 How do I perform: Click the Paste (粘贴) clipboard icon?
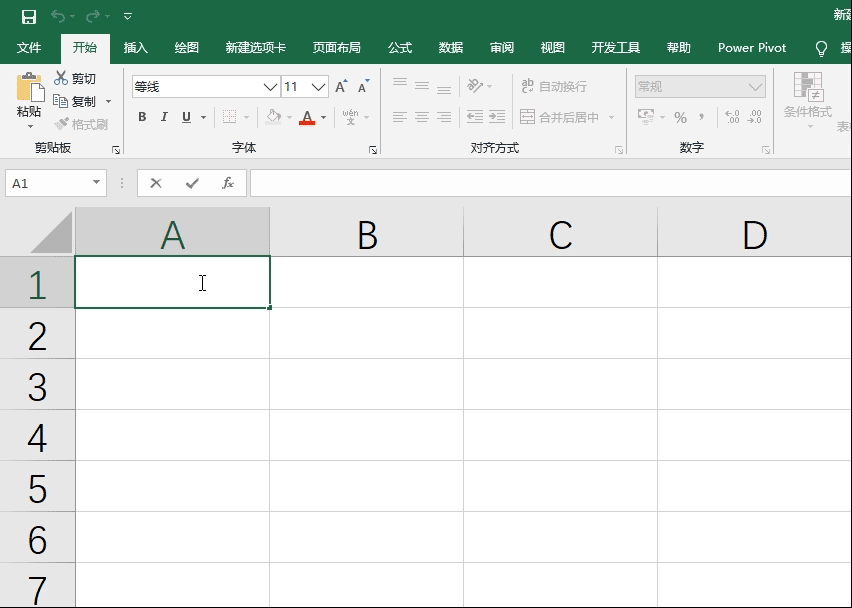[x=29, y=92]
